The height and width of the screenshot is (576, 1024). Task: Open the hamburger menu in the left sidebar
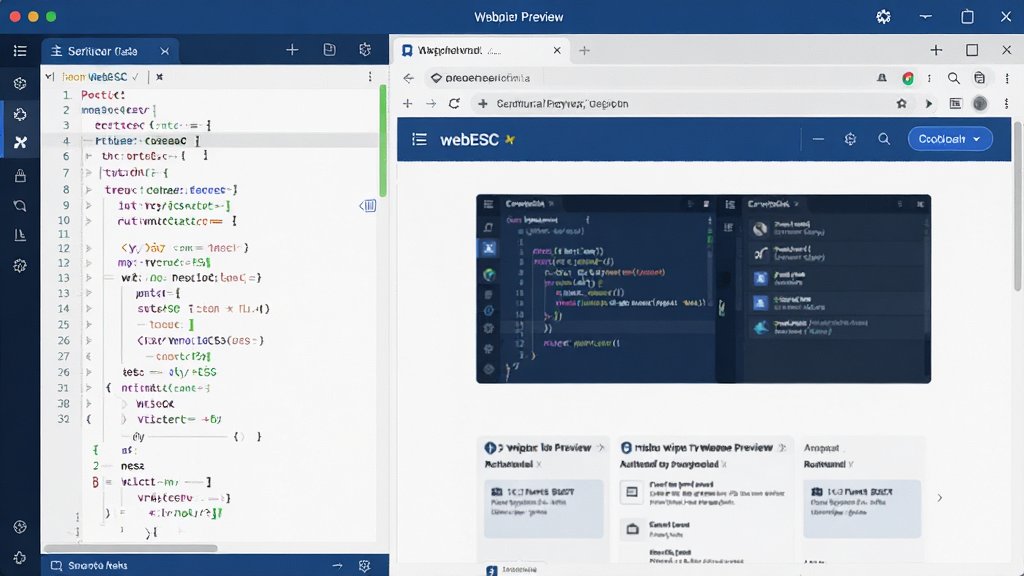(20, 51)
